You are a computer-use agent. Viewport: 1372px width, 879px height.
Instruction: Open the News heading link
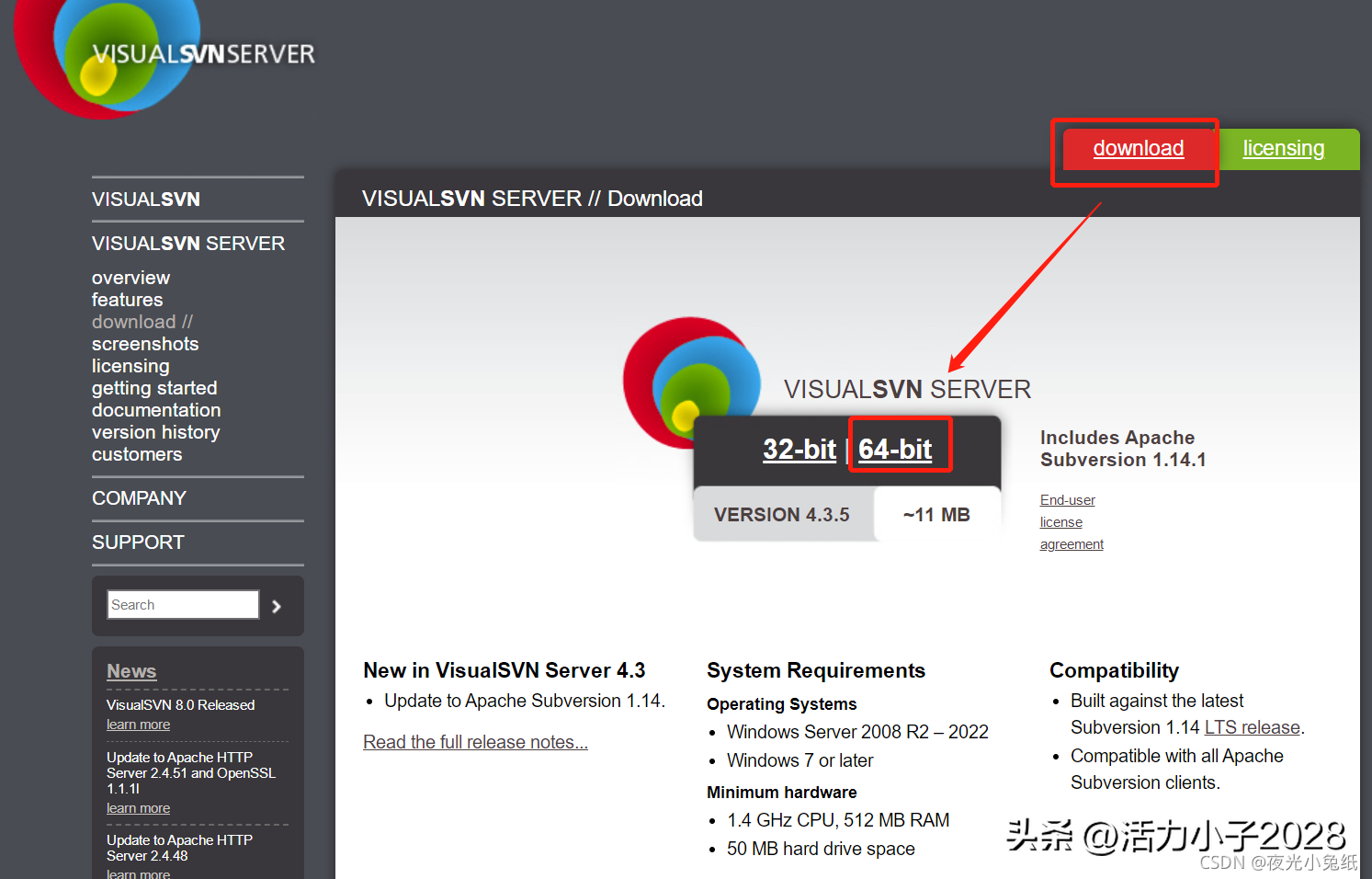[x=131, y=671]
